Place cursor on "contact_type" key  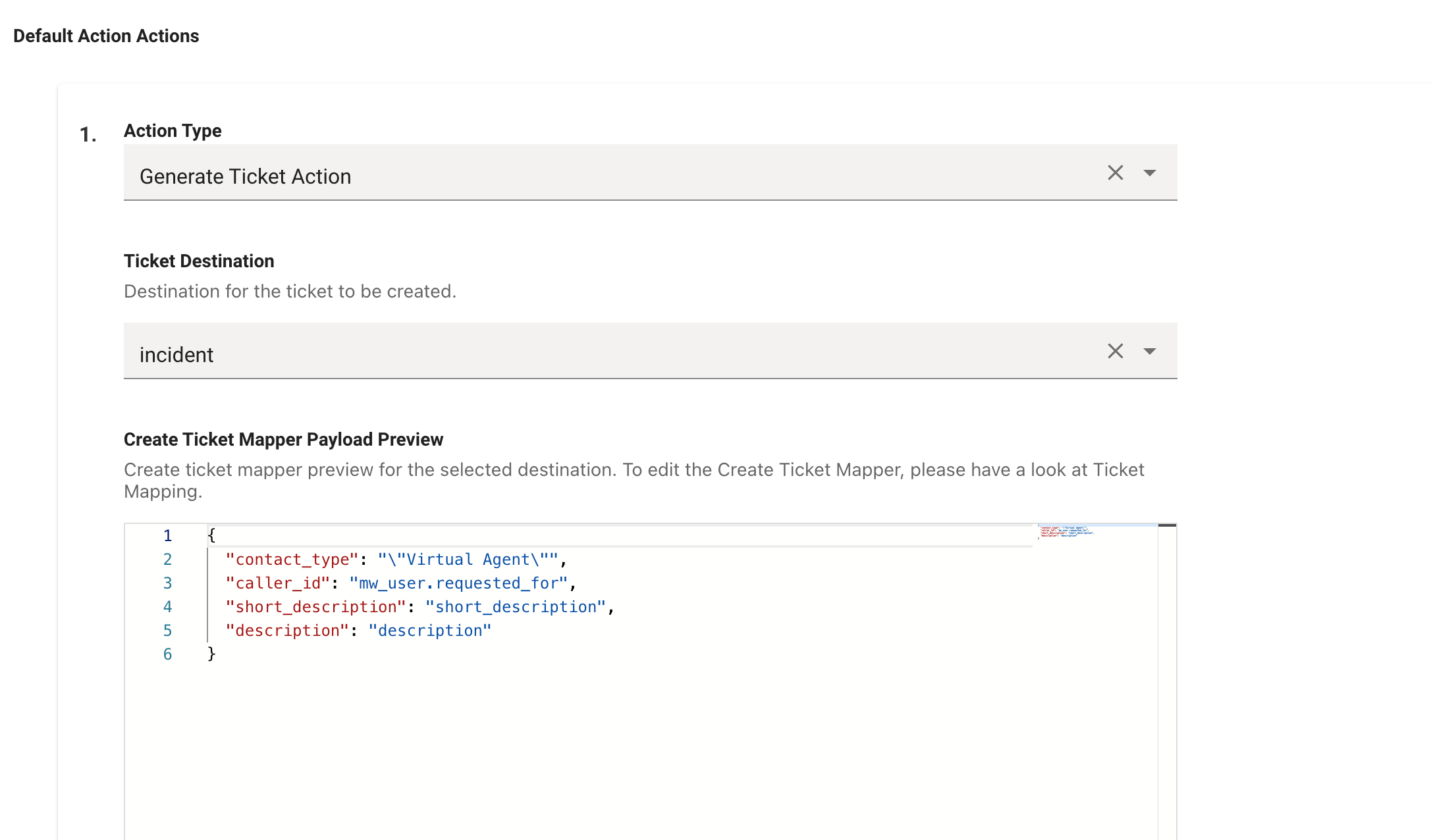(292, 560)
